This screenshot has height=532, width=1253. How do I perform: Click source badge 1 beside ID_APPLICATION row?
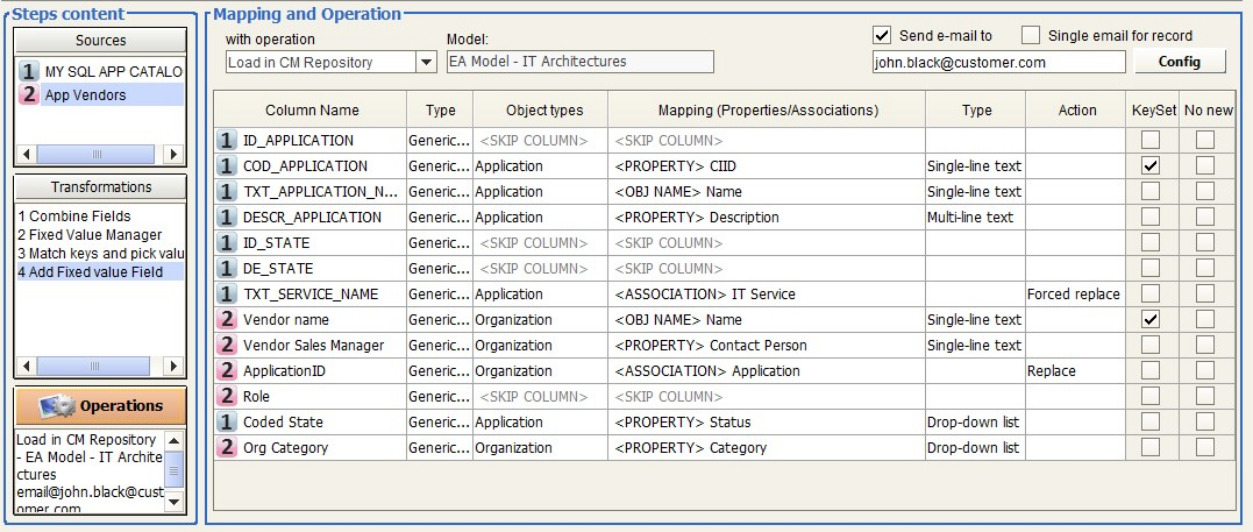(x=227, y=141)
